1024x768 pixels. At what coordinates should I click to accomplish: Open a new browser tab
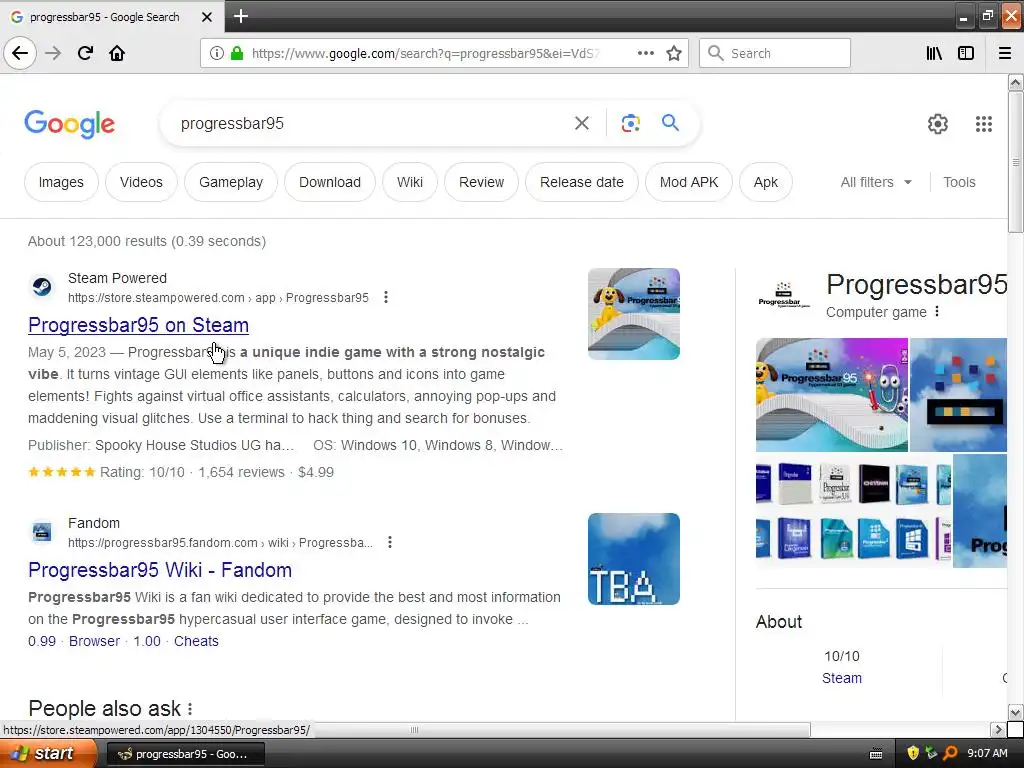click(240, 16)
